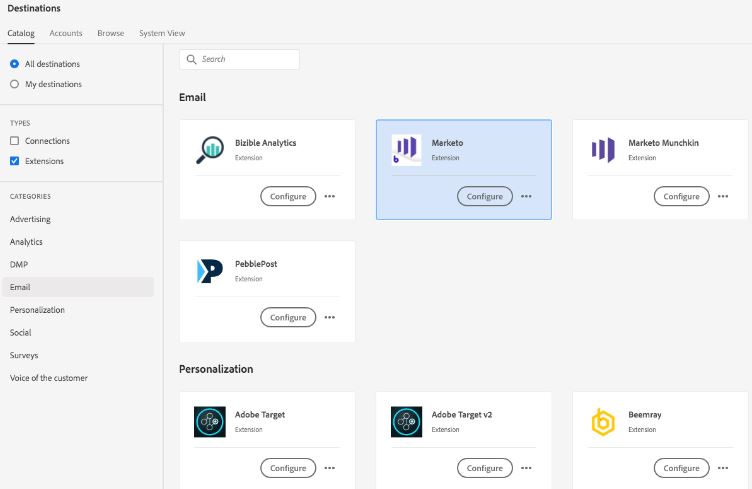Viewport: 752px width, 489px height.
Task: Switch to the Catalog tab
Action: click(x=21, y=33)
